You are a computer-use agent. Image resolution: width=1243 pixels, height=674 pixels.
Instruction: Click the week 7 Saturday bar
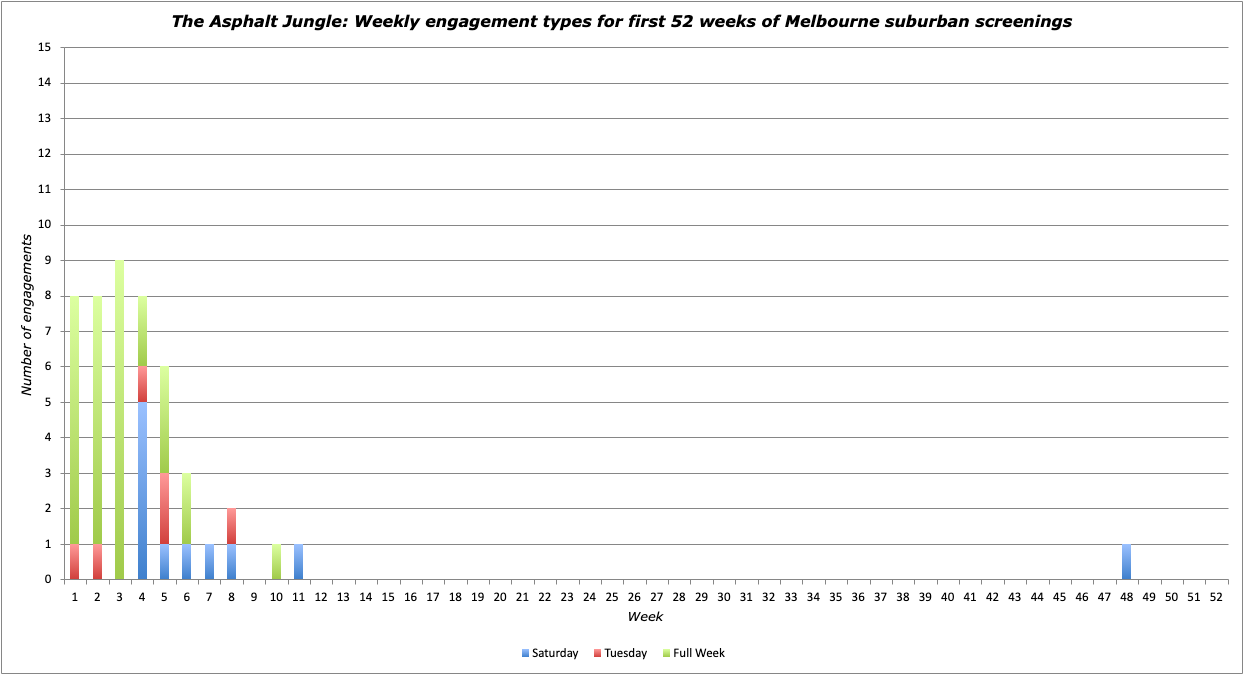[209, 562]
